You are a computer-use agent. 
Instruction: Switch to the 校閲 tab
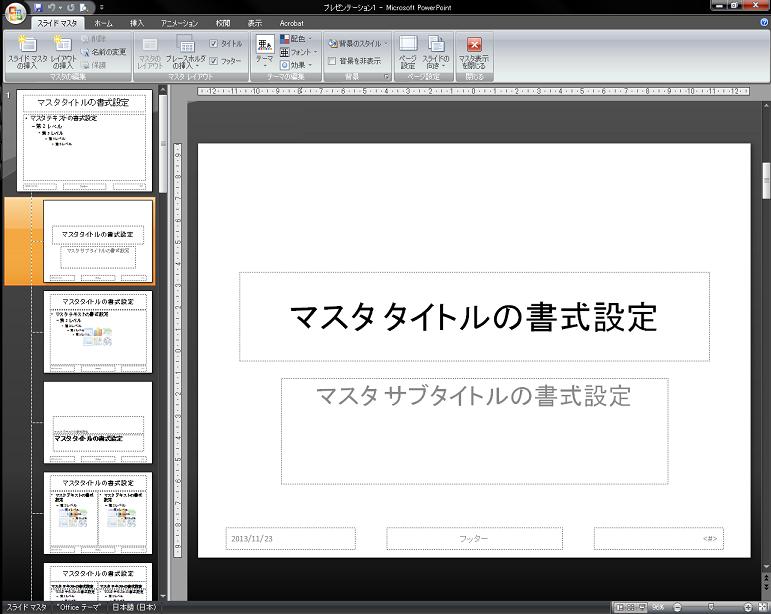[x=223, y=23]
